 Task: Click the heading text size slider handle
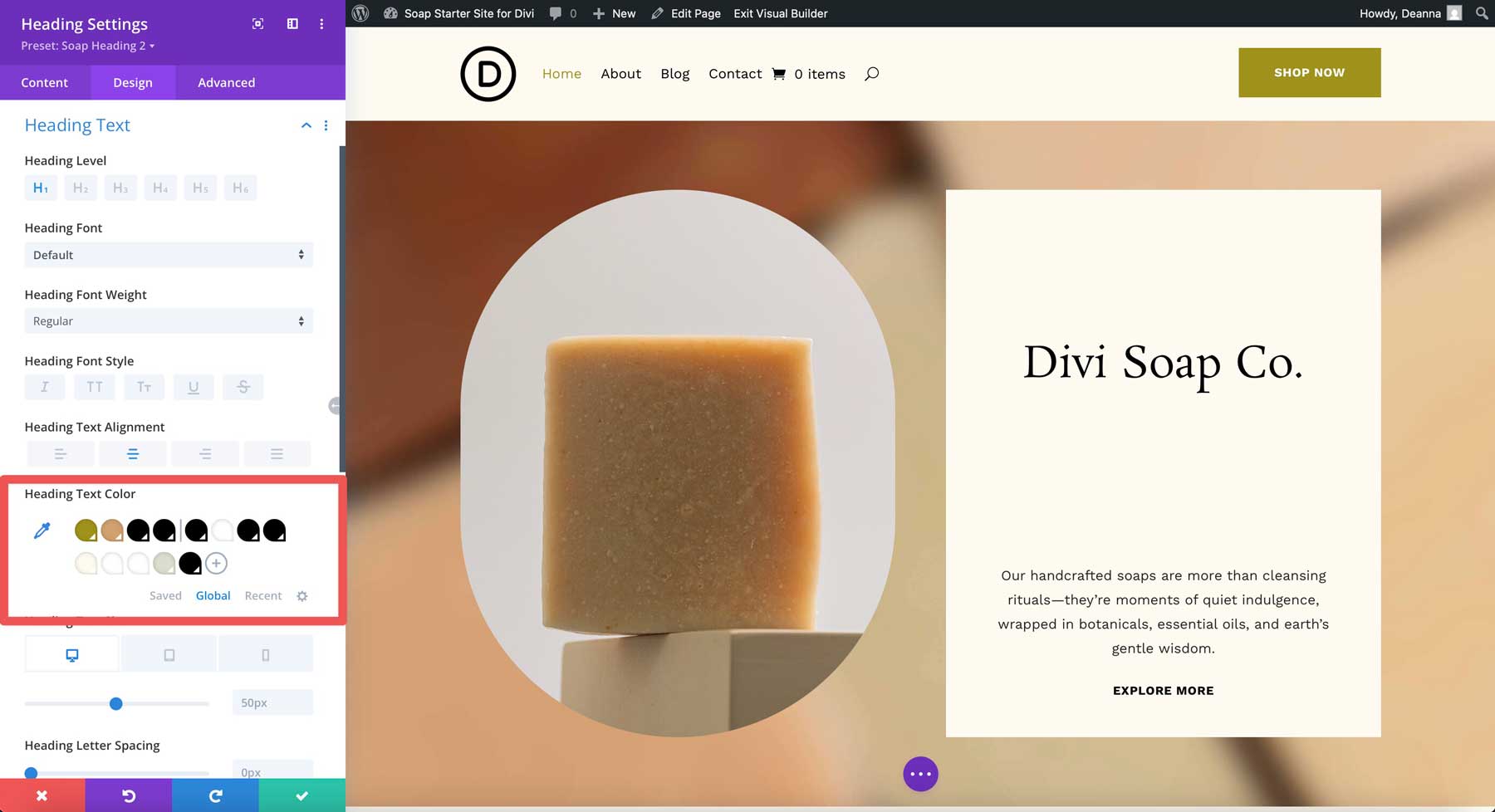pos(116,704)
